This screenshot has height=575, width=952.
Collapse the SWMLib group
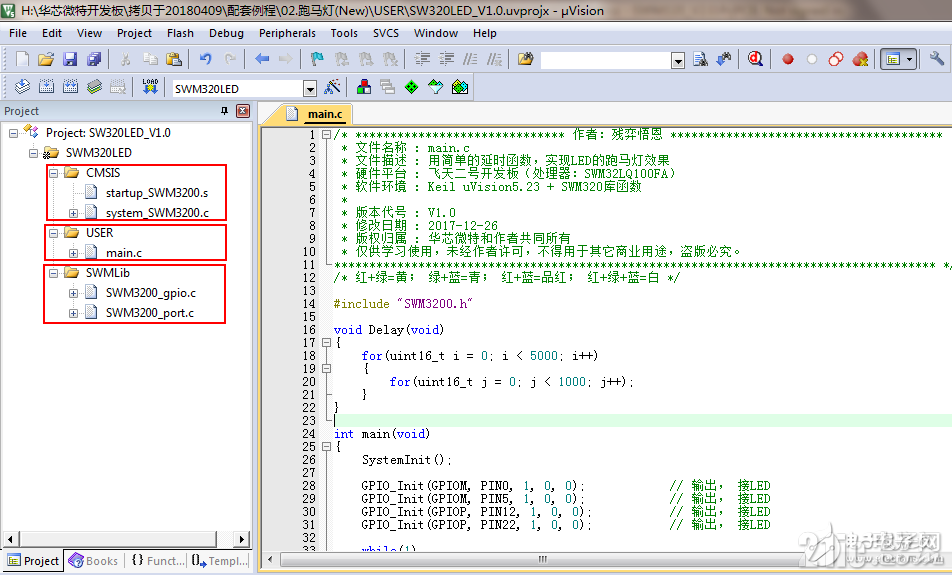coord(53,273)
